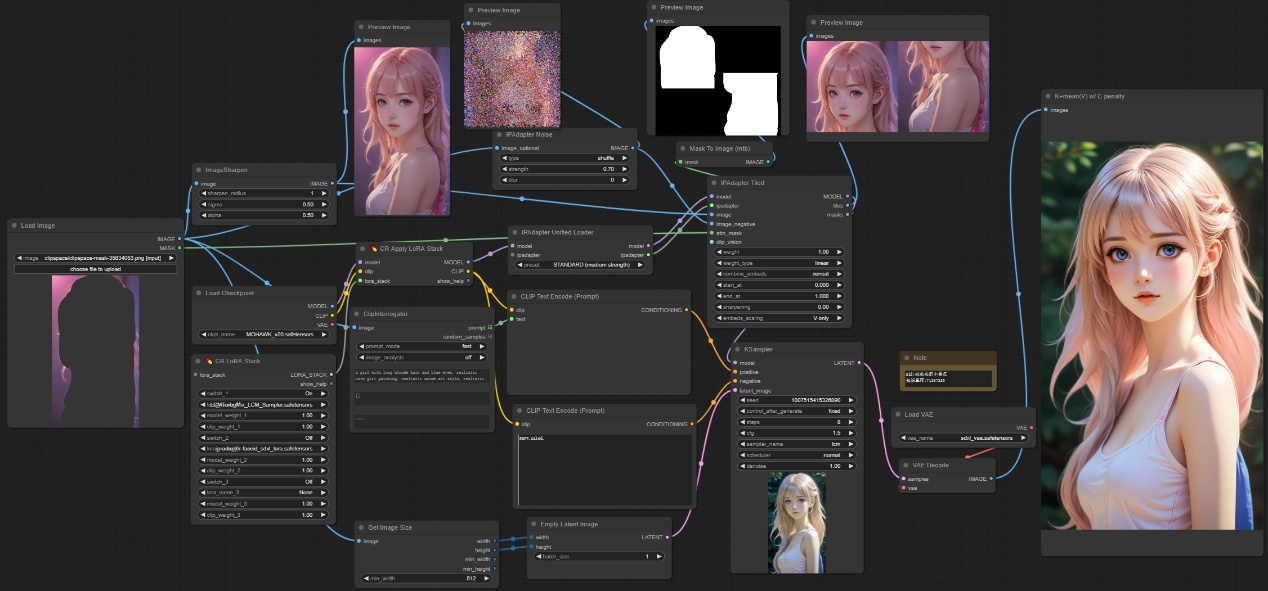The image size is (1268, 591).
Task: Click the choose file to upload button
Action: (x=93, y=269)
